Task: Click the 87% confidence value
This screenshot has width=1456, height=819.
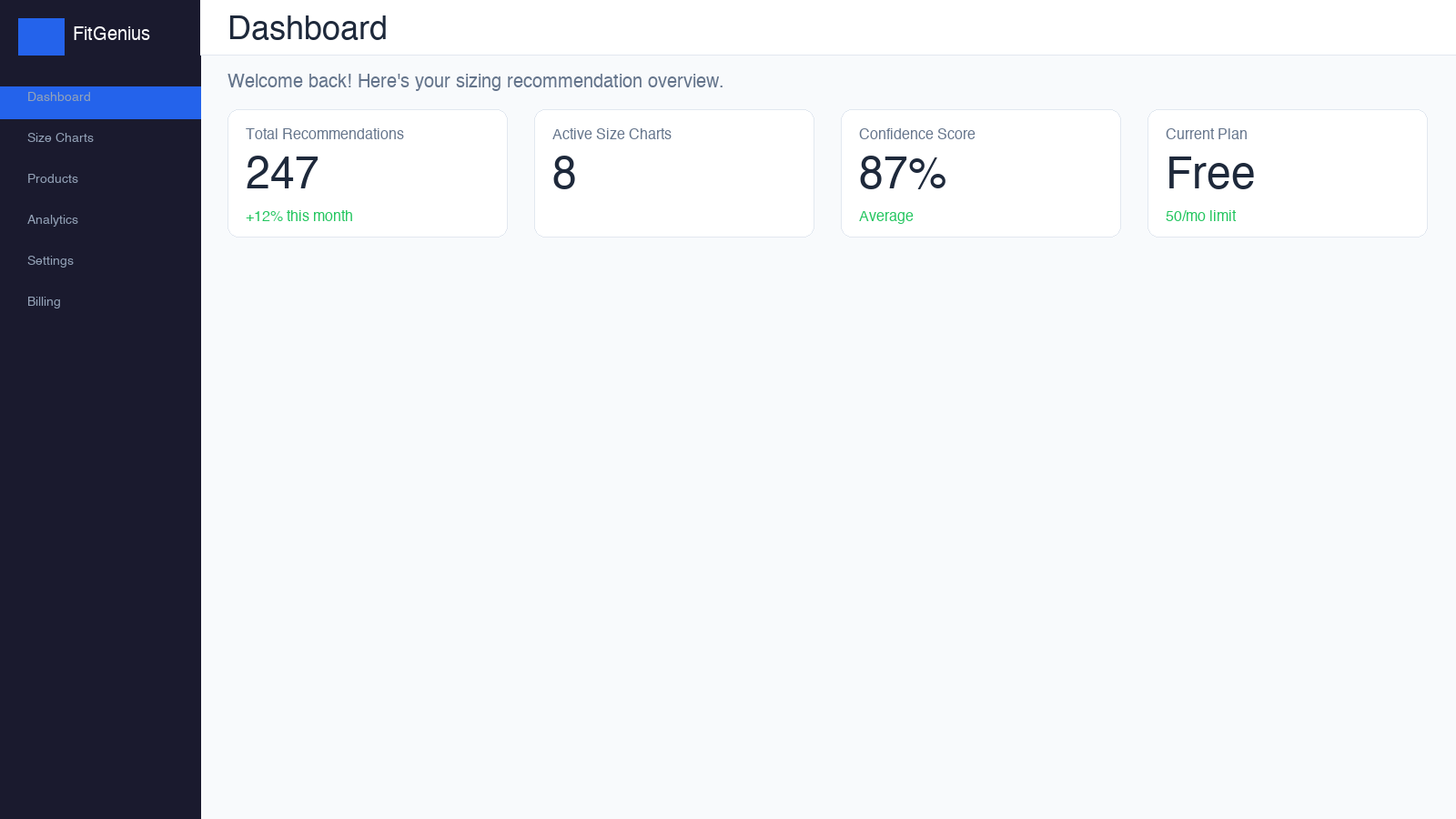Action: tap(902, 174)
